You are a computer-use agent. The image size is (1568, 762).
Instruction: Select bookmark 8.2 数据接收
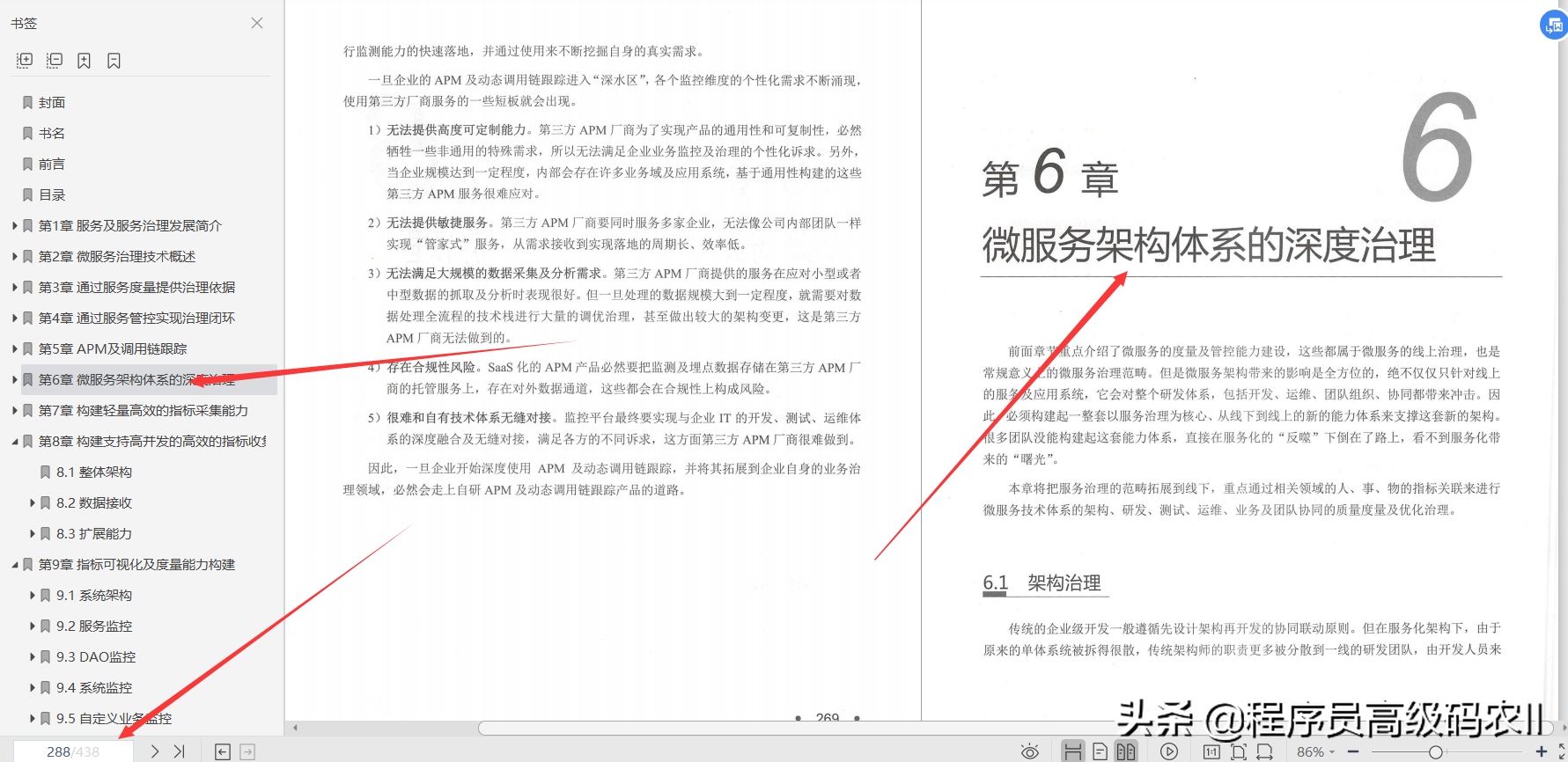[94, 502]
